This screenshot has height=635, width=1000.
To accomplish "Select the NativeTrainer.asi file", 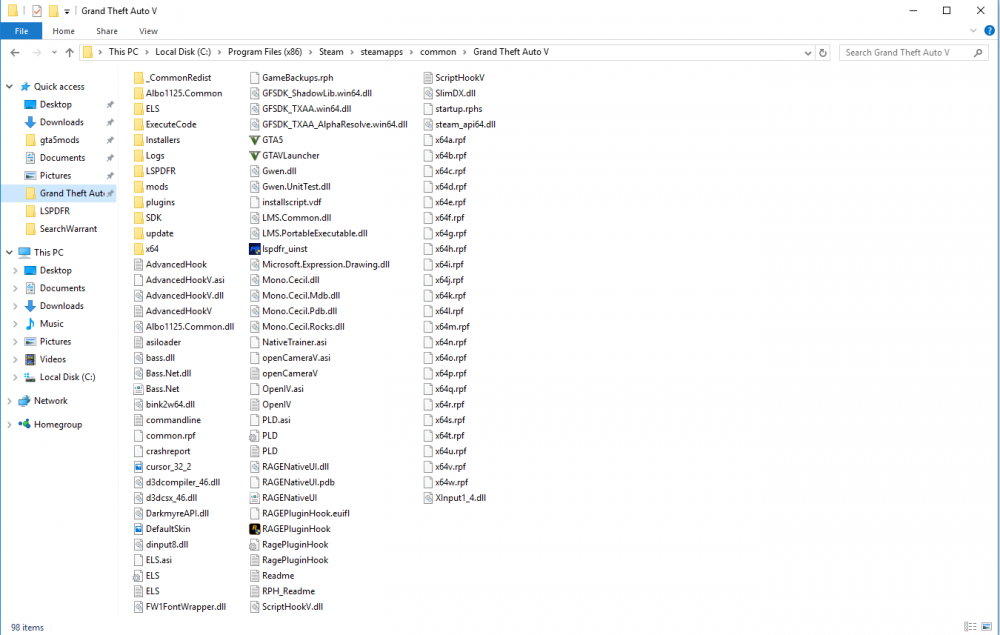I will click(294, 342).
